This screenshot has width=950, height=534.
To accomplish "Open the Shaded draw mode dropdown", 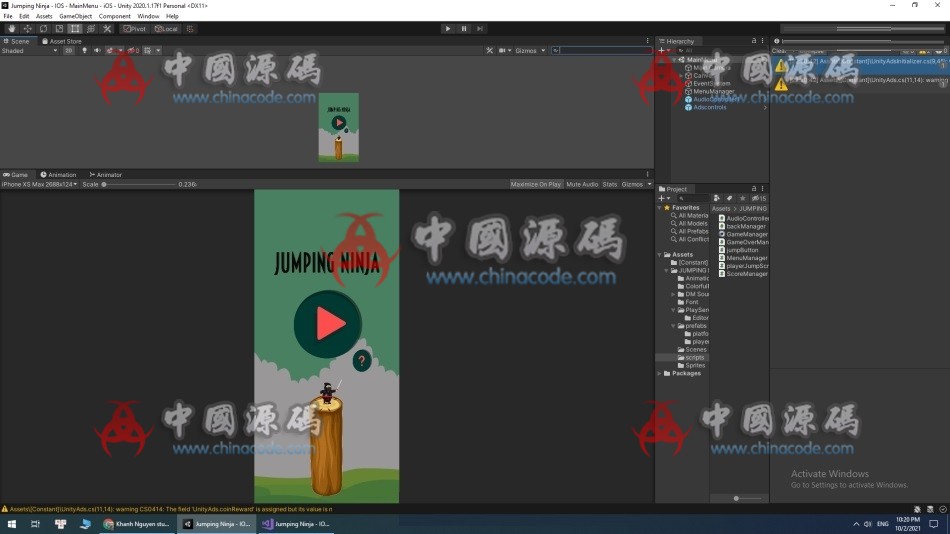I will [29, 51].
